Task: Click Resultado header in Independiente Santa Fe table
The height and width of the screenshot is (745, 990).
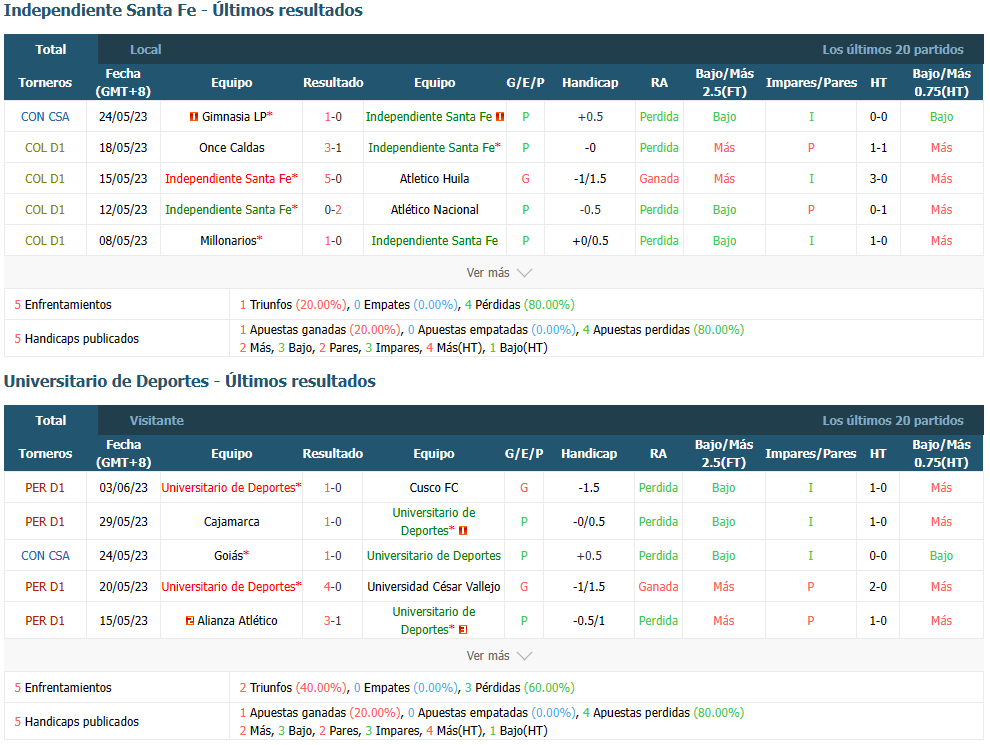Action: [333, 83]
